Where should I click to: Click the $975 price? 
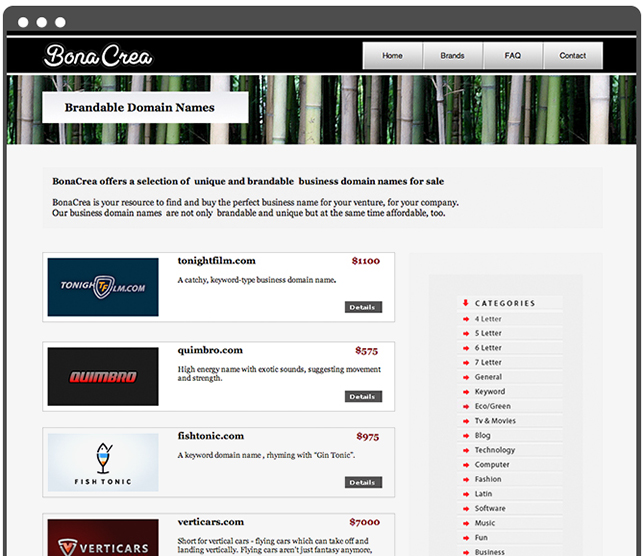click(368, 437)
